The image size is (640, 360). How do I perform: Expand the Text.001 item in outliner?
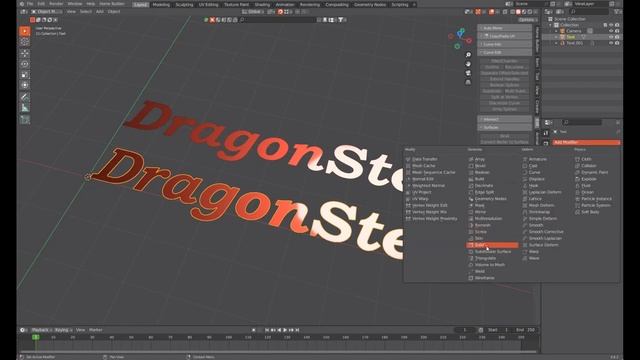pos(556,43)
